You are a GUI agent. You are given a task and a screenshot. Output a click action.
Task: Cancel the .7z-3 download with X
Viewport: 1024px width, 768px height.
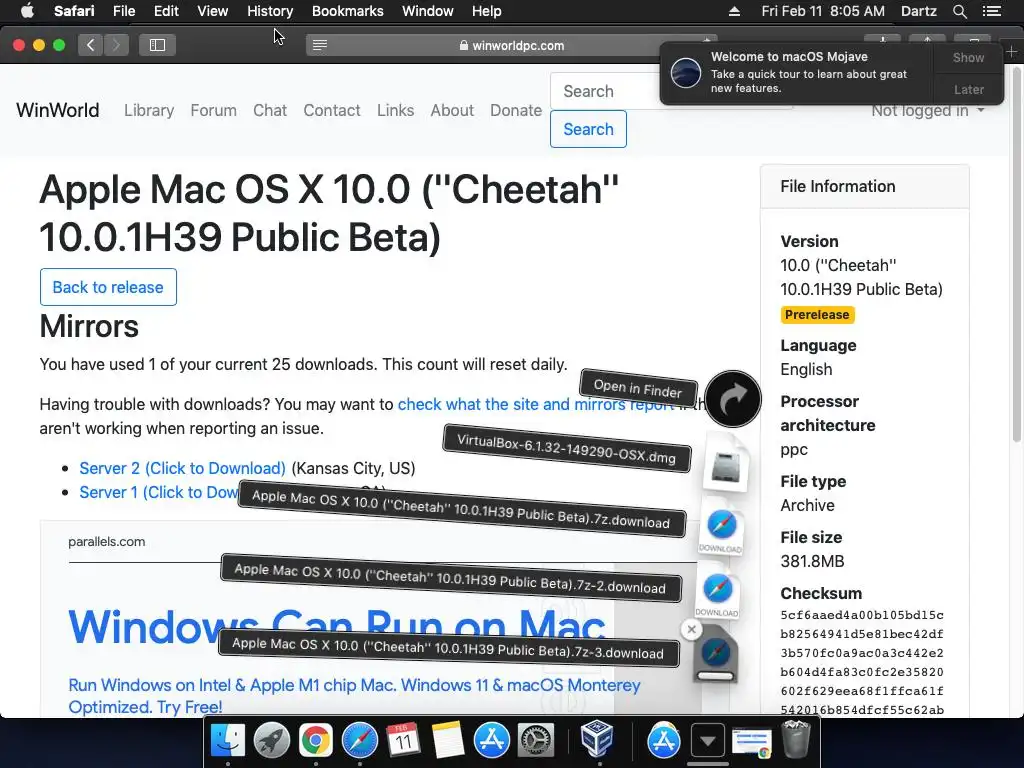[x=692, y=630]
